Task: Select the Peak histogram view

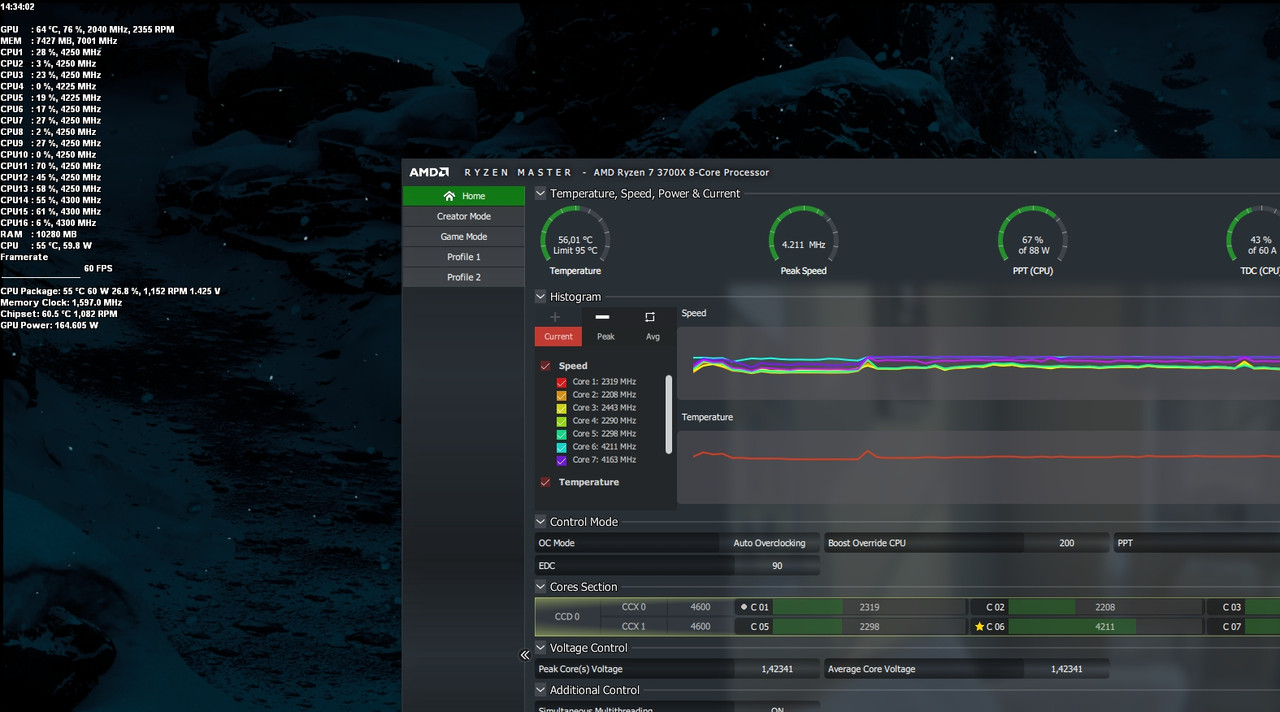Action: pos(606,337)
